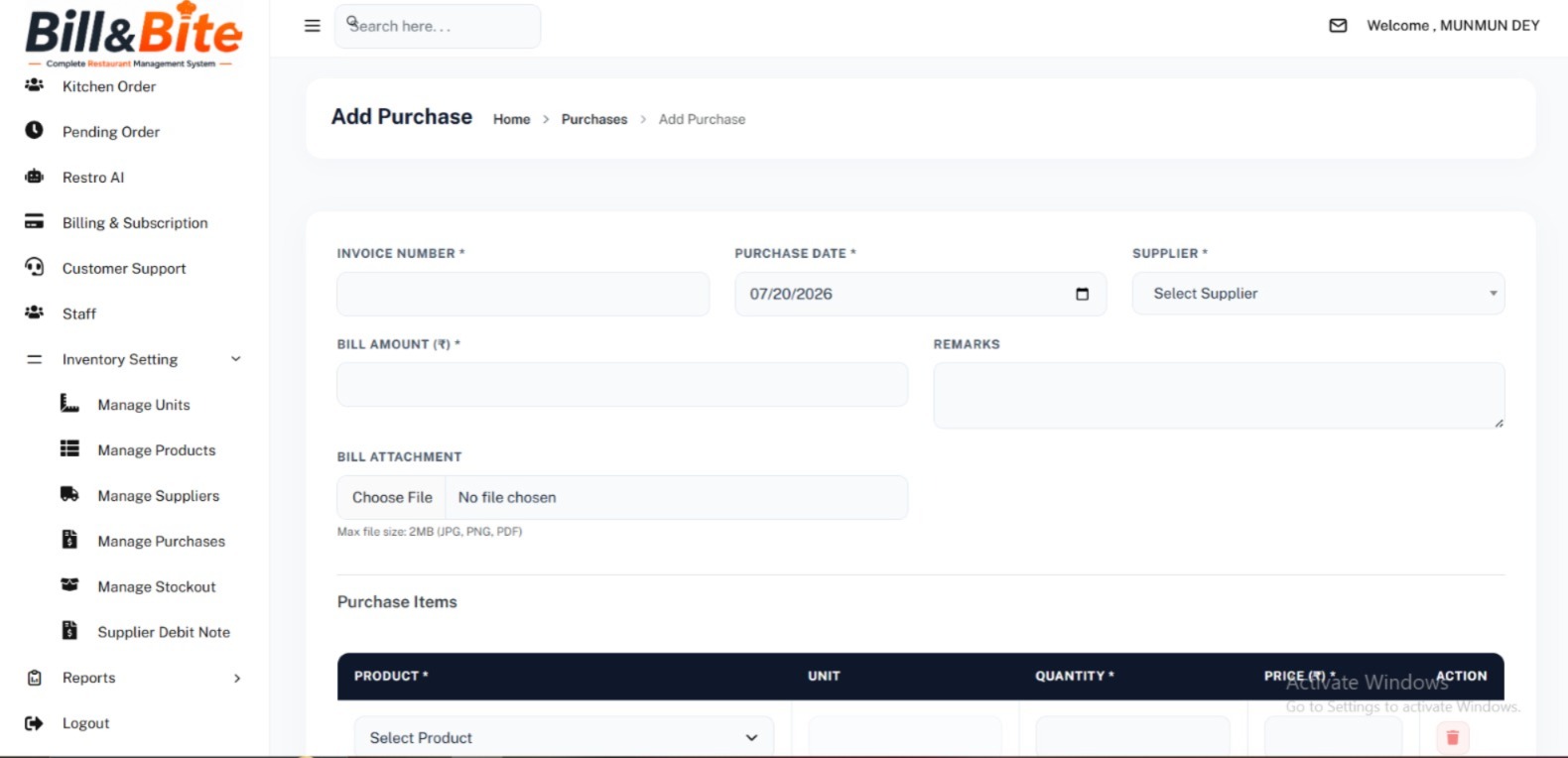
Task: Open Manage Units submenu item
Action: pos(144,405)
